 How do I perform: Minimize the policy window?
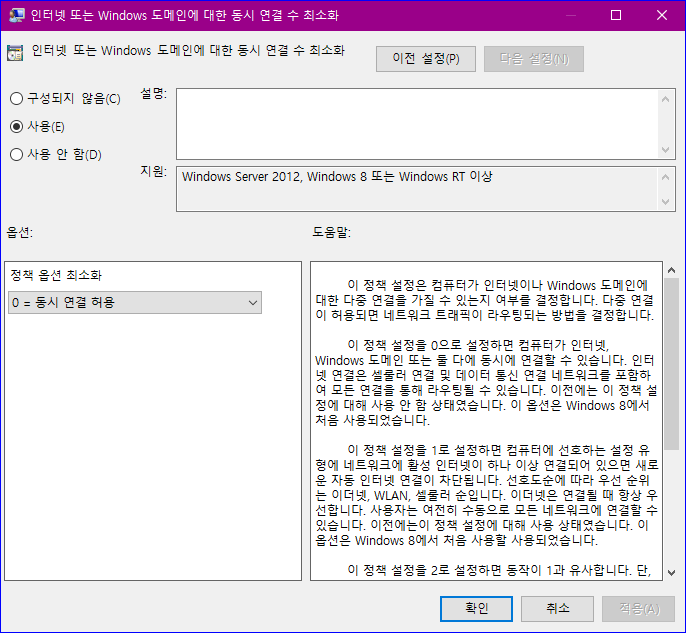click(x=570, y=15)
